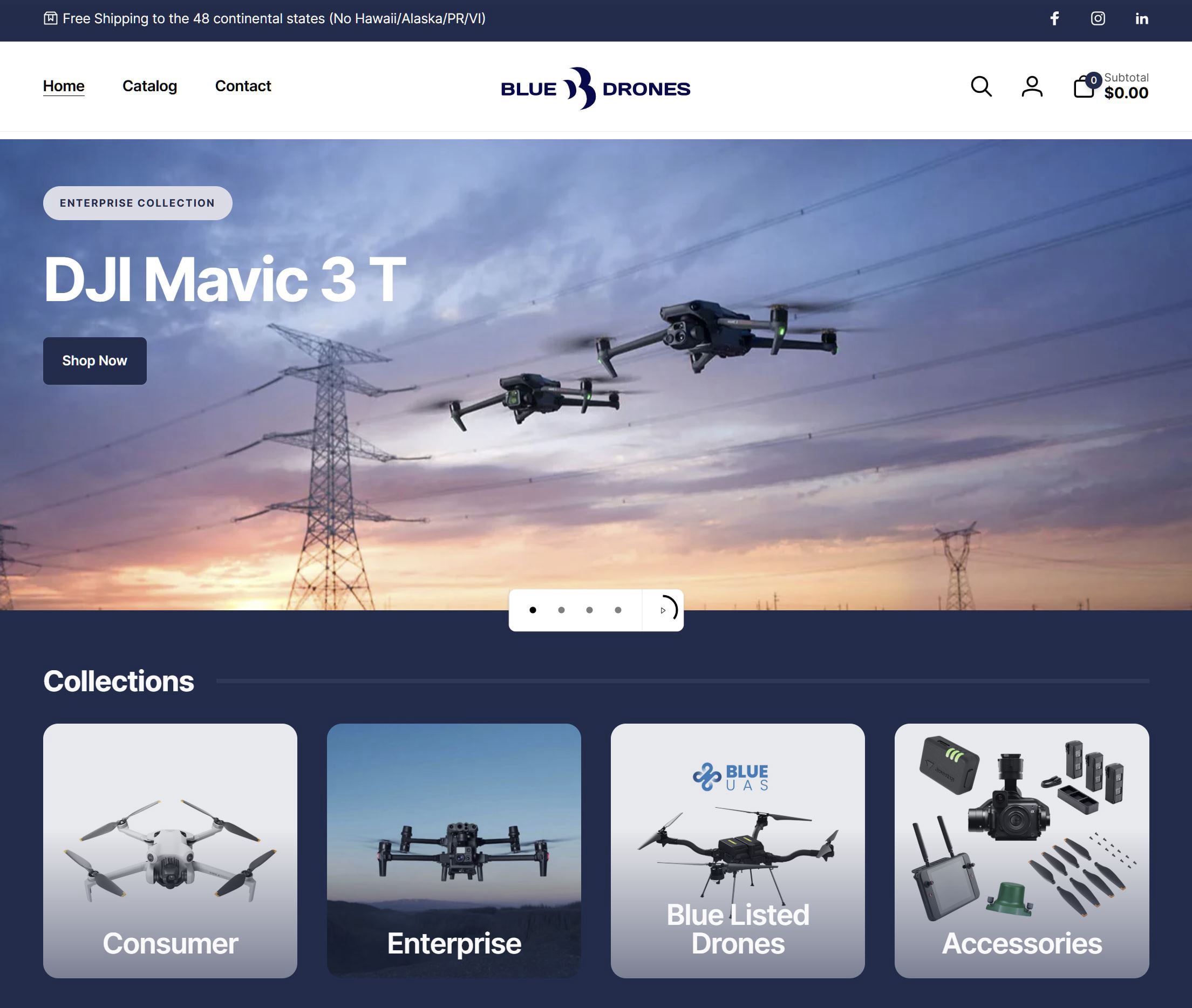Viewport: 1192px width, 1008px height.
Task: Jump to the third slide indicator
Action: 589,610
